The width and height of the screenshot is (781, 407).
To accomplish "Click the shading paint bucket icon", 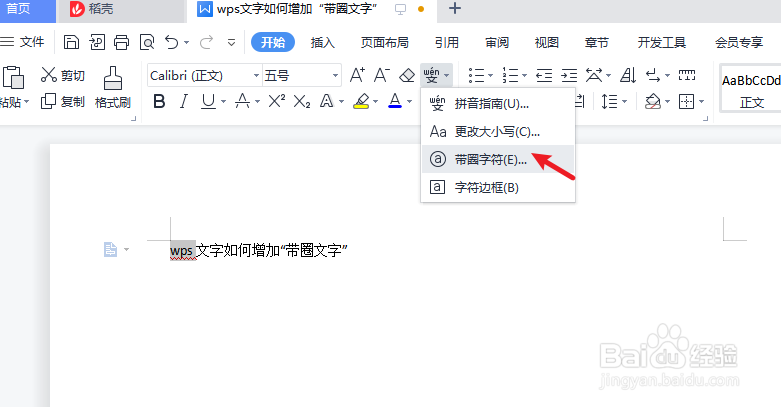I will pos(652,102).
